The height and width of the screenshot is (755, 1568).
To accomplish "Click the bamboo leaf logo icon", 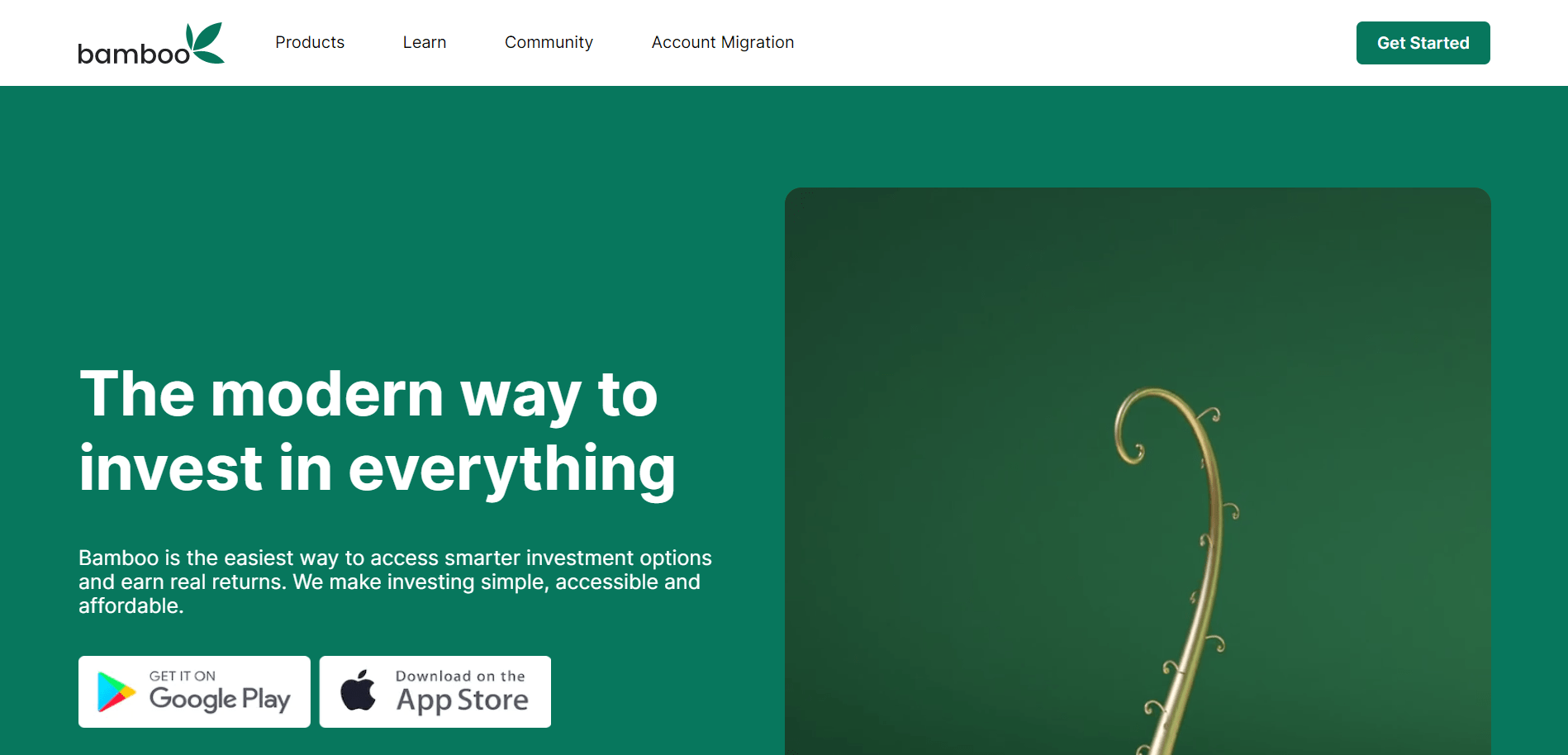I will (x=206, y=42).
